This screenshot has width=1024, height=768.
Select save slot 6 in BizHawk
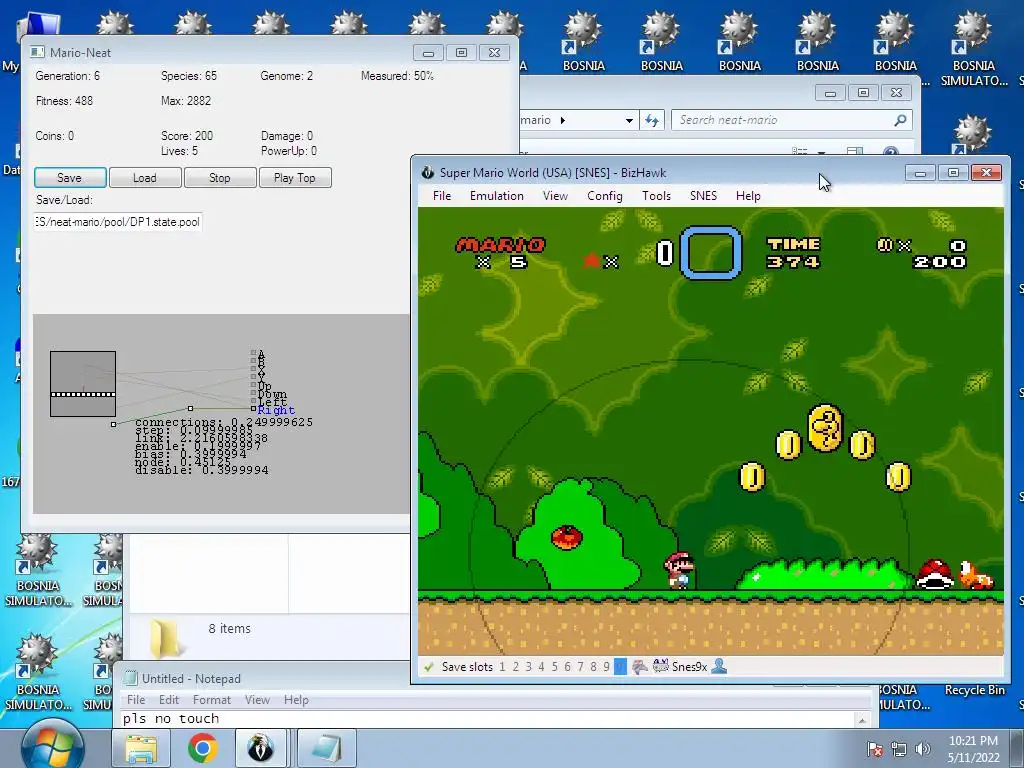click(567, 667)
